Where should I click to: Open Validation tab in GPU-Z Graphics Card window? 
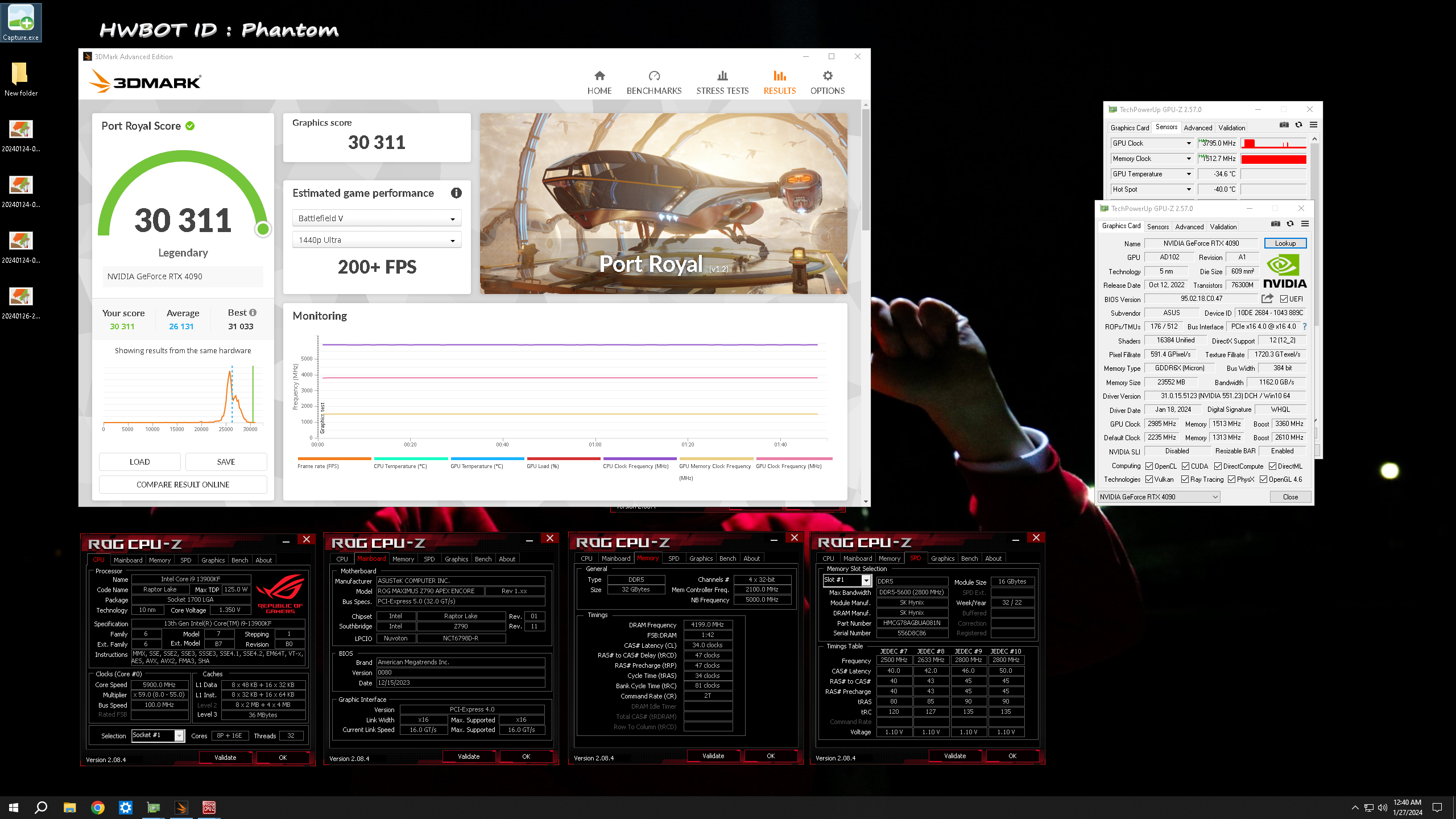[x=1223, y=226]
